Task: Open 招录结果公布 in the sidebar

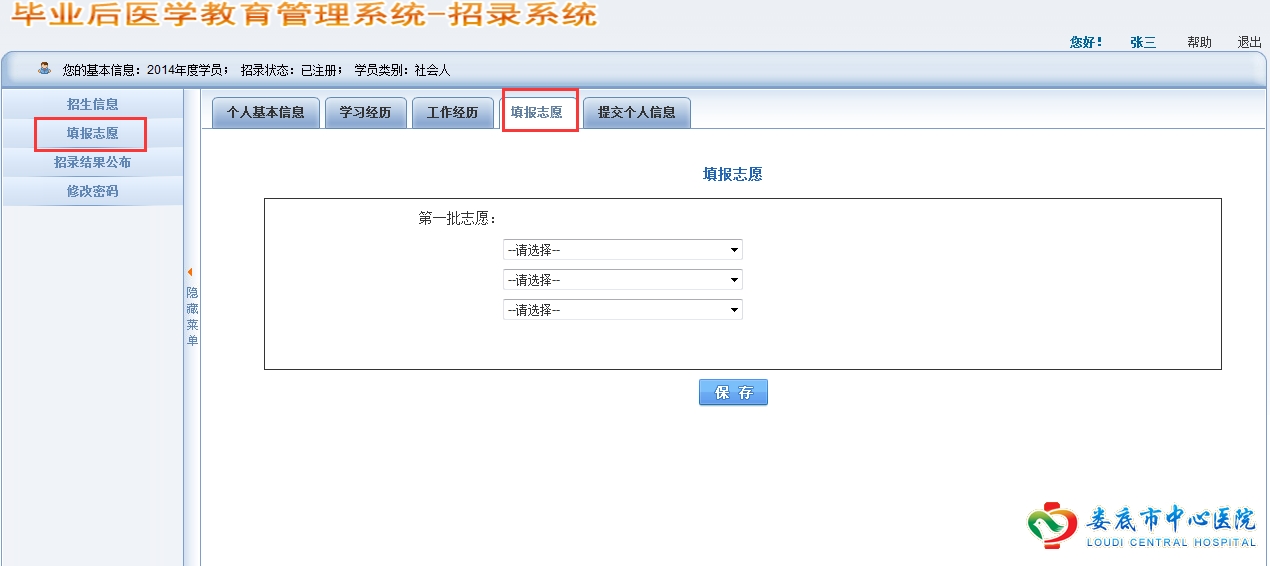Action: point(92,162)
